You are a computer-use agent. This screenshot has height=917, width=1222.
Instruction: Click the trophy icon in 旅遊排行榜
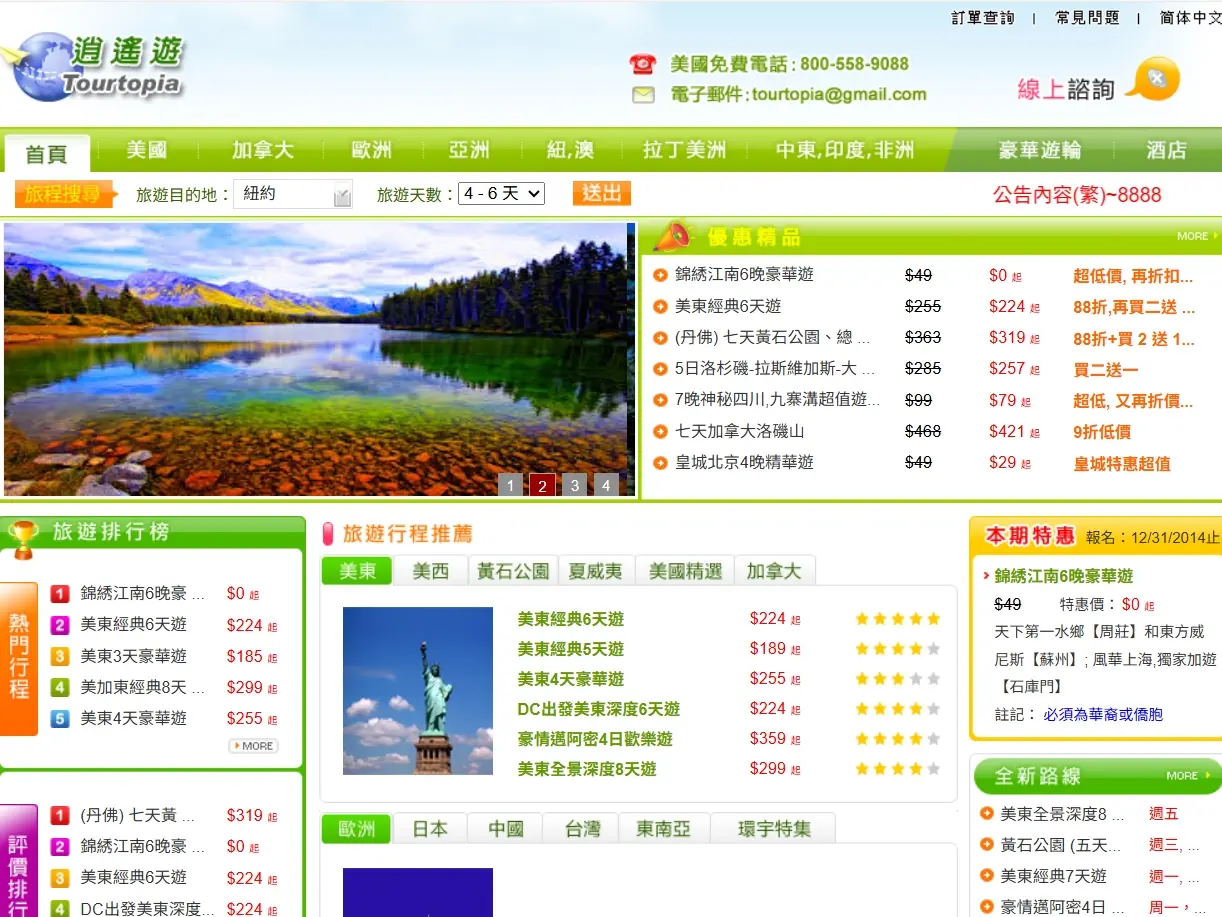click(x=22, y=536)
